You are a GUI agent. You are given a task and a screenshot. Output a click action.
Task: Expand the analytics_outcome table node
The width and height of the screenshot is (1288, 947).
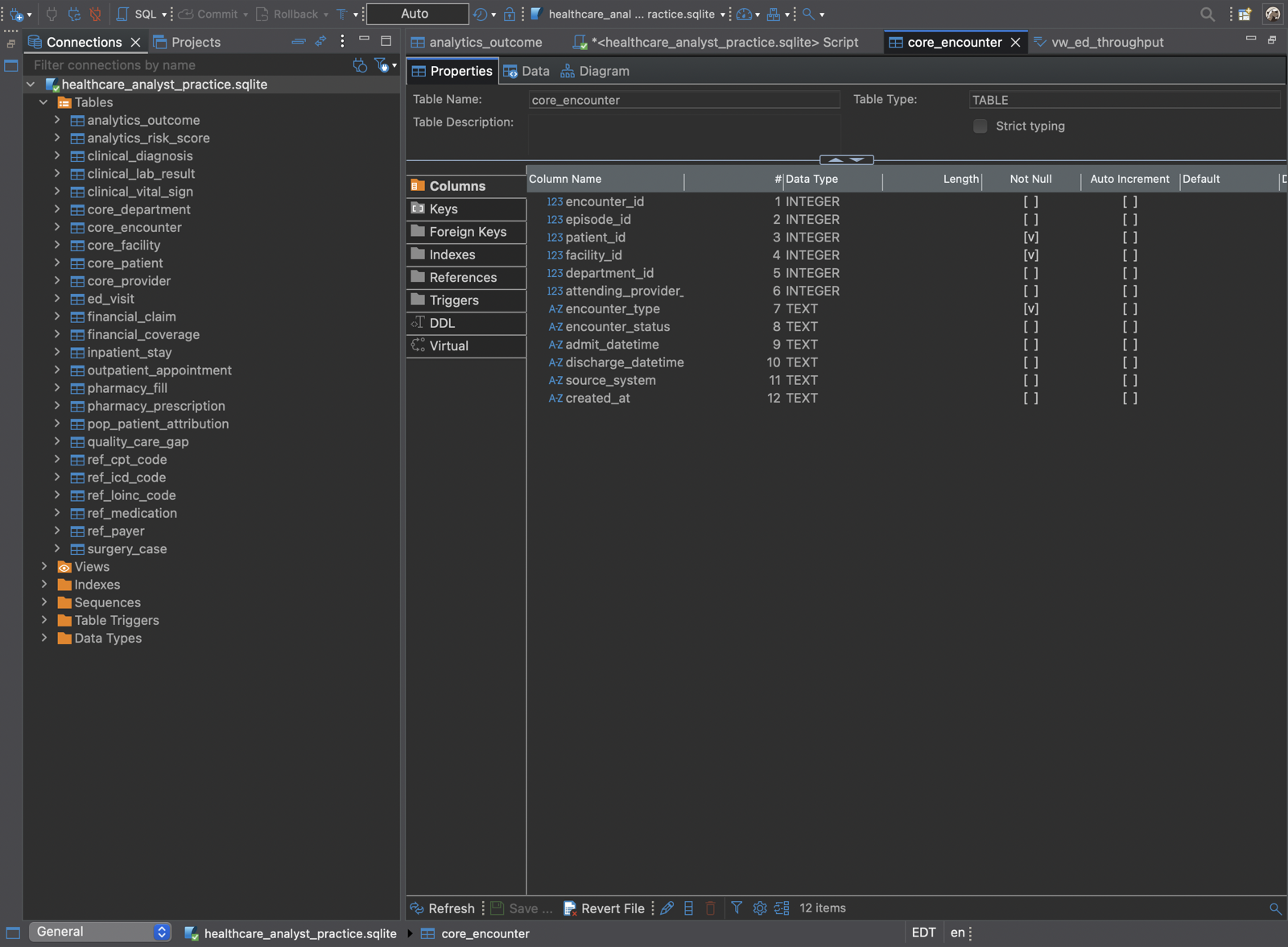tap(57, 120)
